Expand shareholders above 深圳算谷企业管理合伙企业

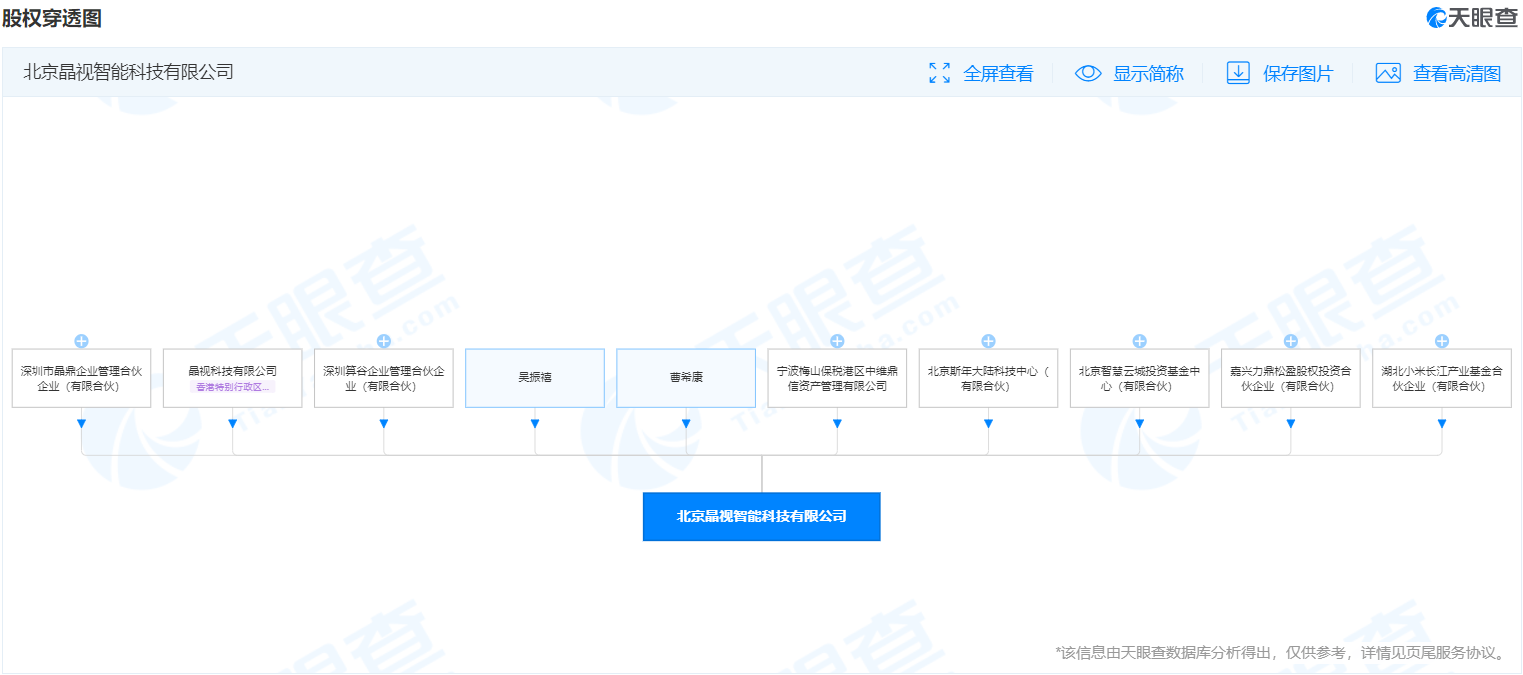click(384, 341)
